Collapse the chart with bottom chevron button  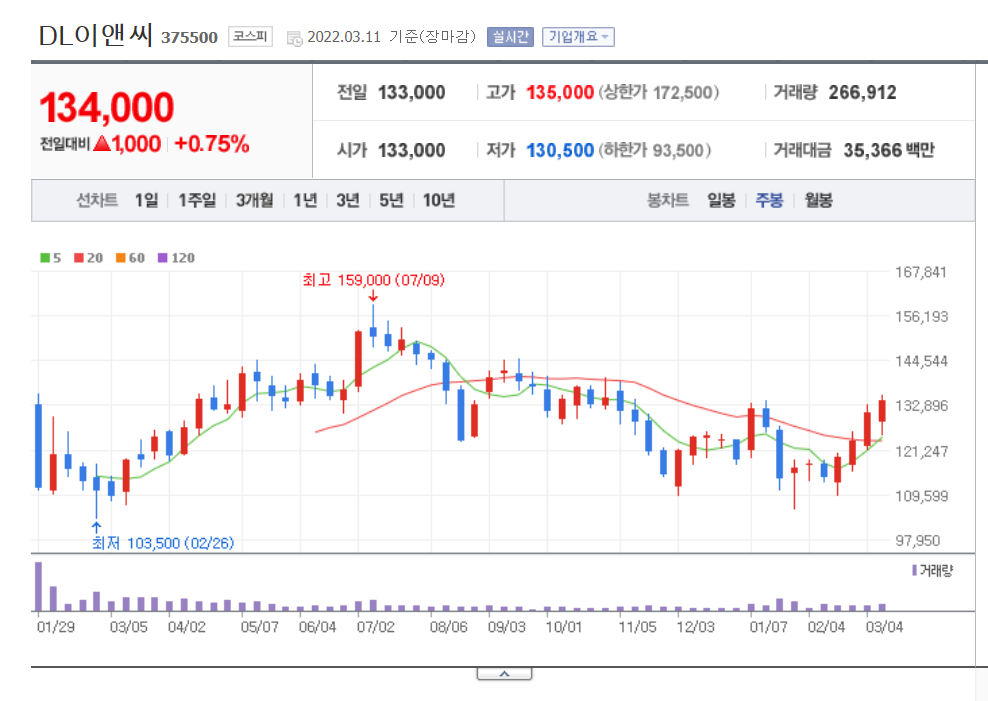(x=504, y=674)
